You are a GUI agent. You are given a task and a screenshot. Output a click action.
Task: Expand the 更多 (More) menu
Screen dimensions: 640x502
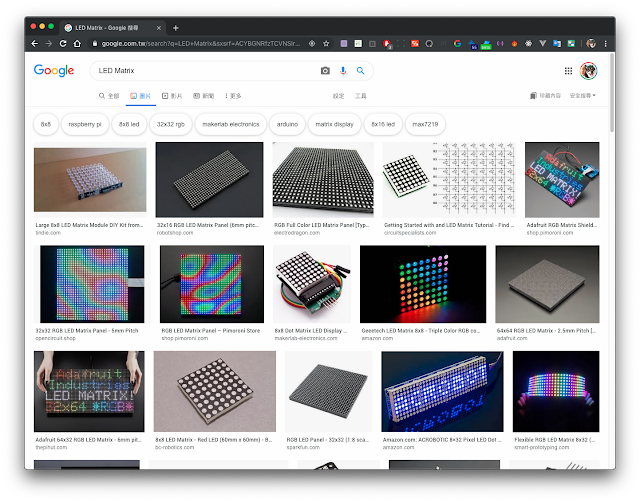tap(233, 96)
